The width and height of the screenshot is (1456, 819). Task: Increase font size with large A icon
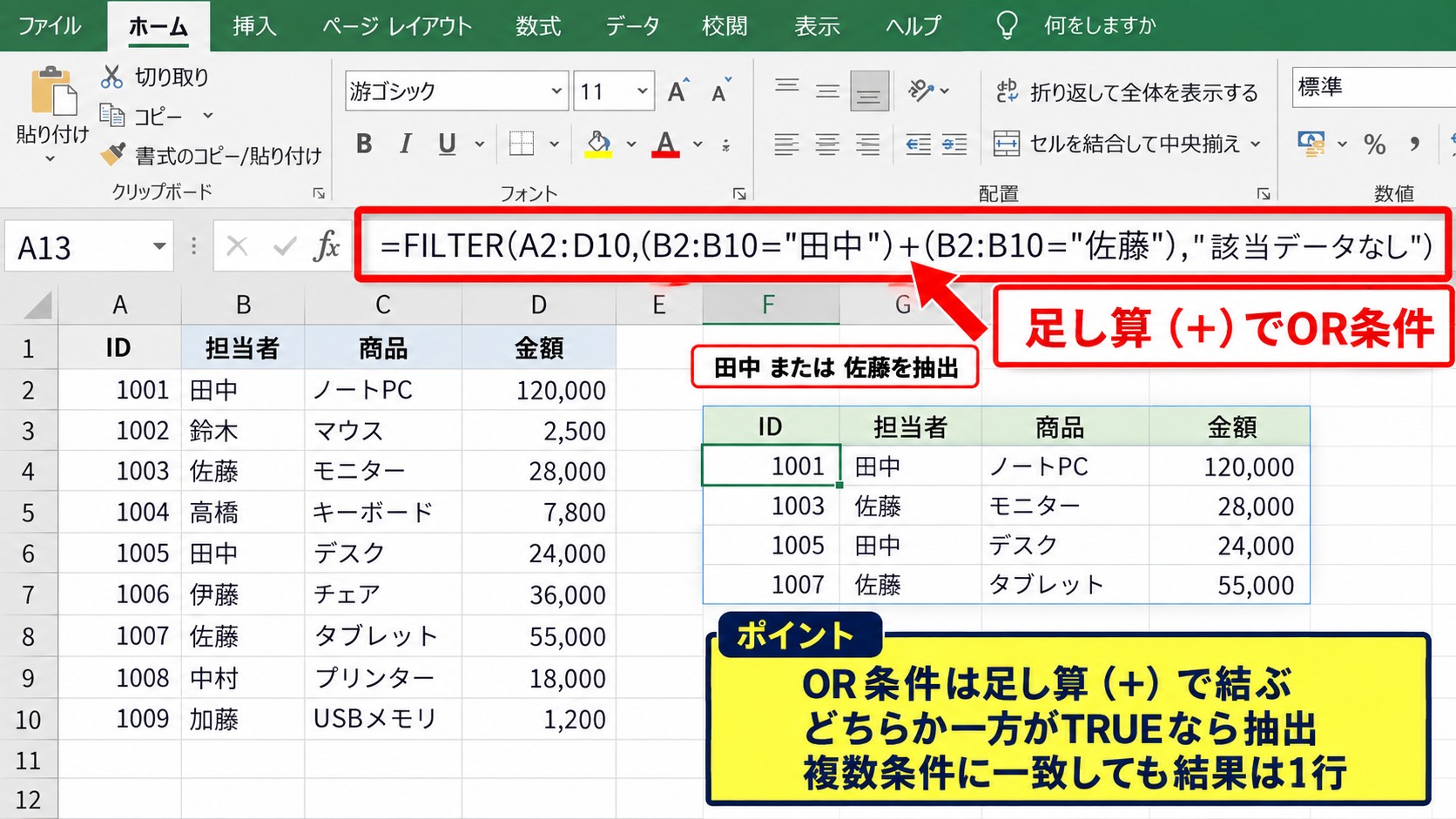point(678,91)
